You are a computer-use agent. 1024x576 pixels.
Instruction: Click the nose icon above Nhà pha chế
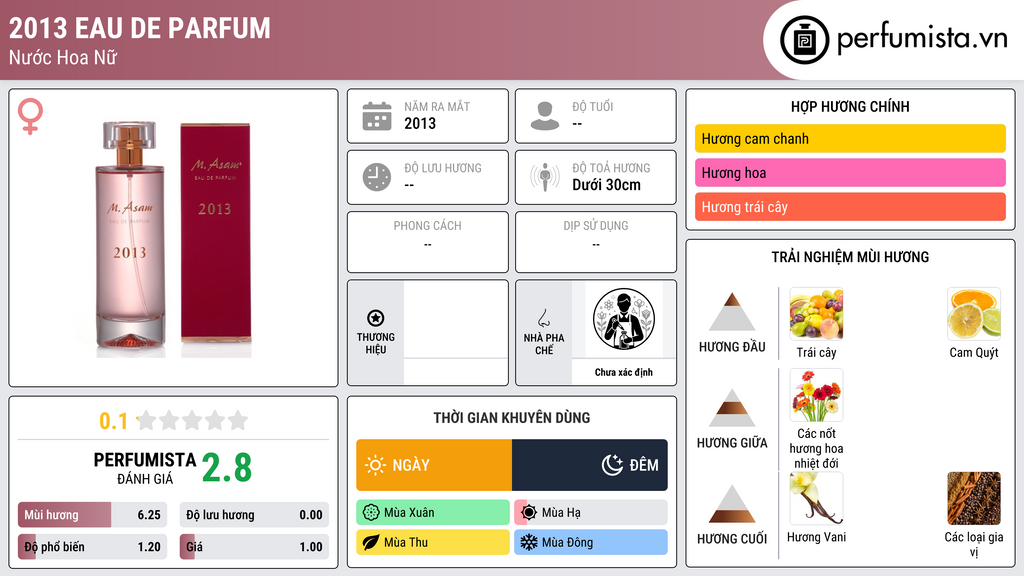(x=543, y=318)
